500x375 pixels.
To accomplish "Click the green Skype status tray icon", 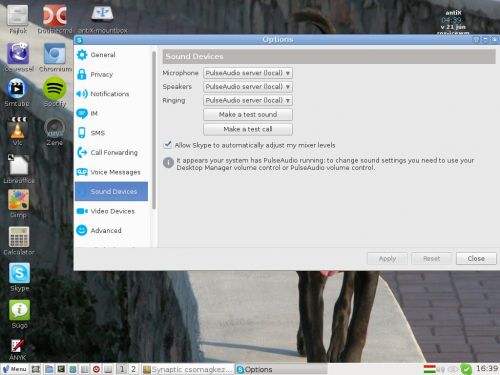I will [x=466, y=369].
